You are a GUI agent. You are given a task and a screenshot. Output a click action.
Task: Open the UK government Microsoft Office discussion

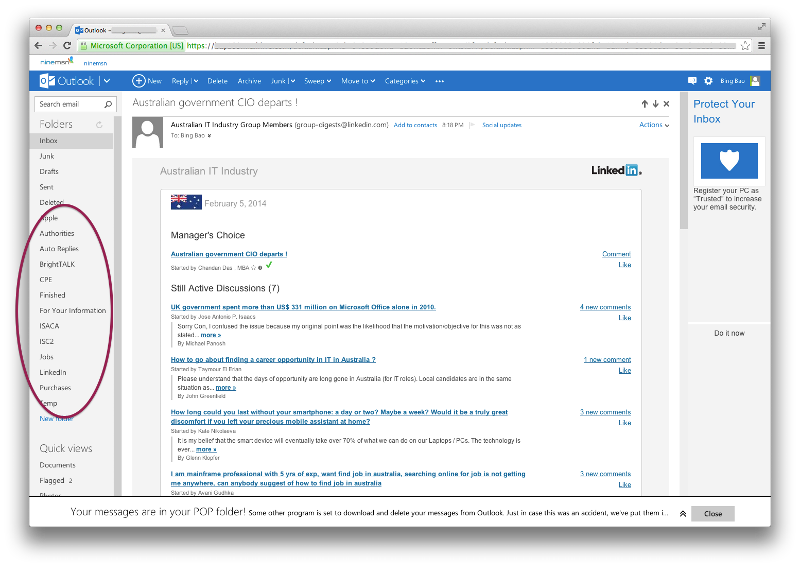click(303, 307)
